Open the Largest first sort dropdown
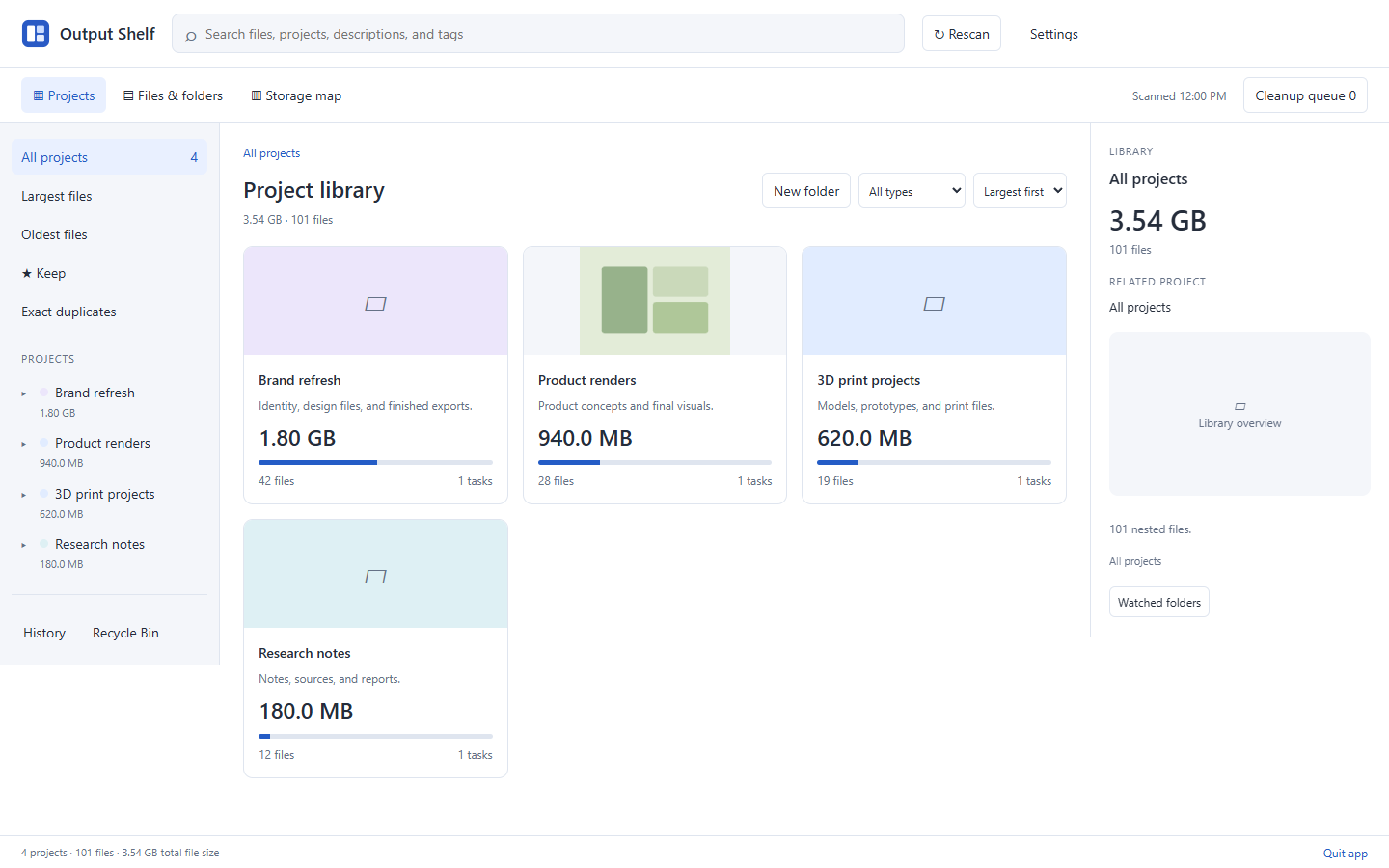Viewport: 1389px width, 868px height. pyautogui.click(x=1020, y=191)
